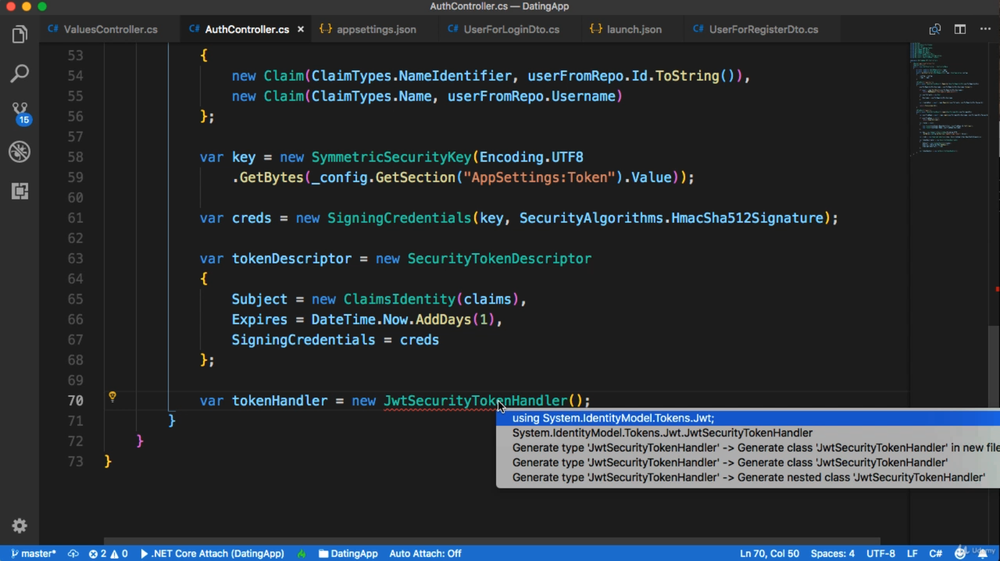Choose generate nested class option
Screen dimensions: 1000x561
click(748, 477)
